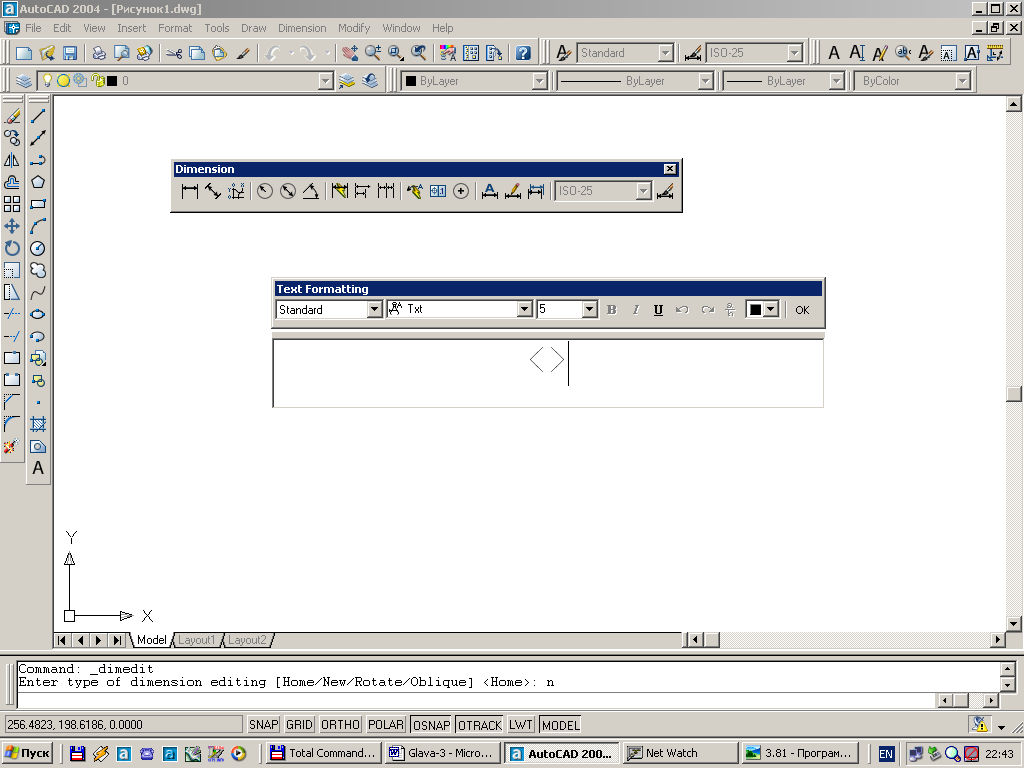
Task: Select the Line tool in the Draw toolbar
Action: (x=38, y=116)
